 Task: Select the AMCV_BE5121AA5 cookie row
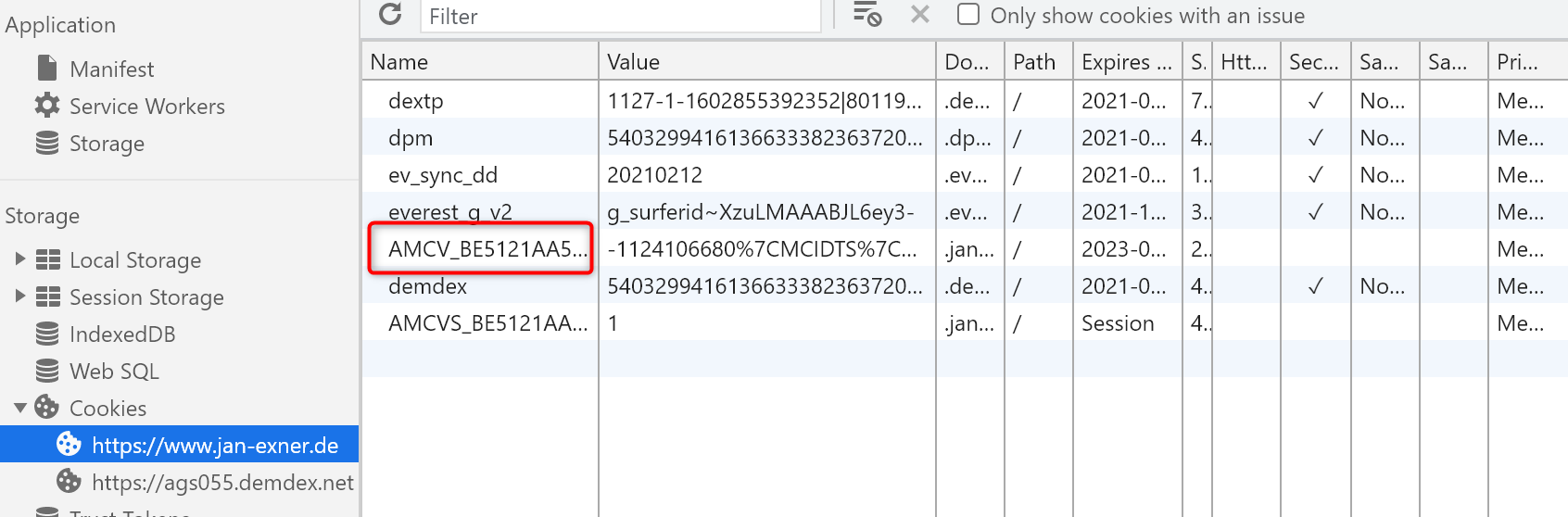click(x=487, y=249)
